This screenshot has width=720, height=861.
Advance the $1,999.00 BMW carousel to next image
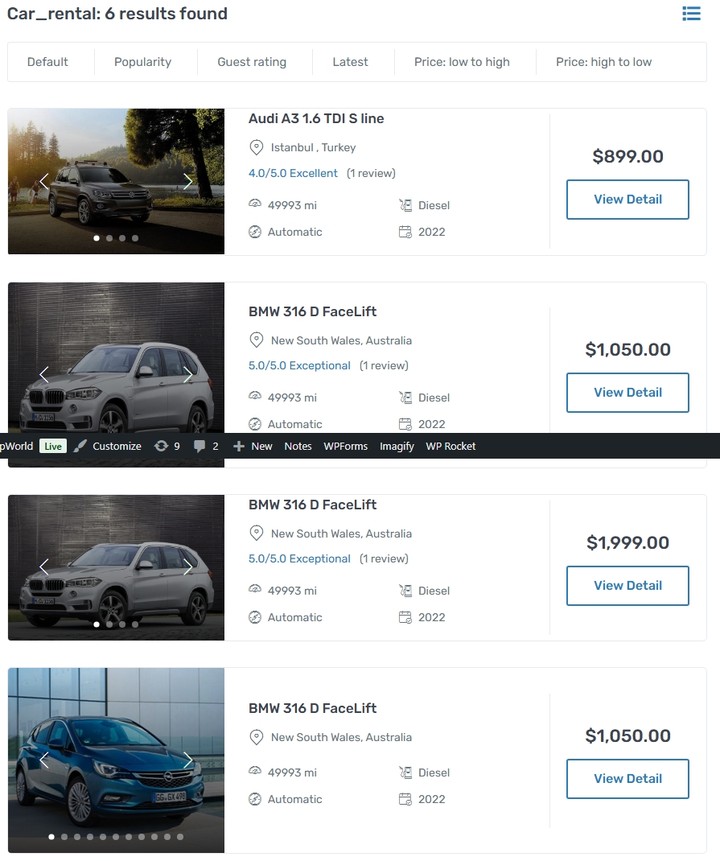pyautogui.click(x=188, y=568)
